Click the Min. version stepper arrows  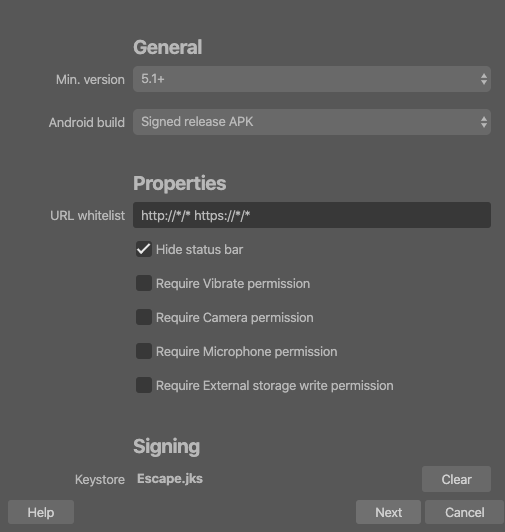484,79
